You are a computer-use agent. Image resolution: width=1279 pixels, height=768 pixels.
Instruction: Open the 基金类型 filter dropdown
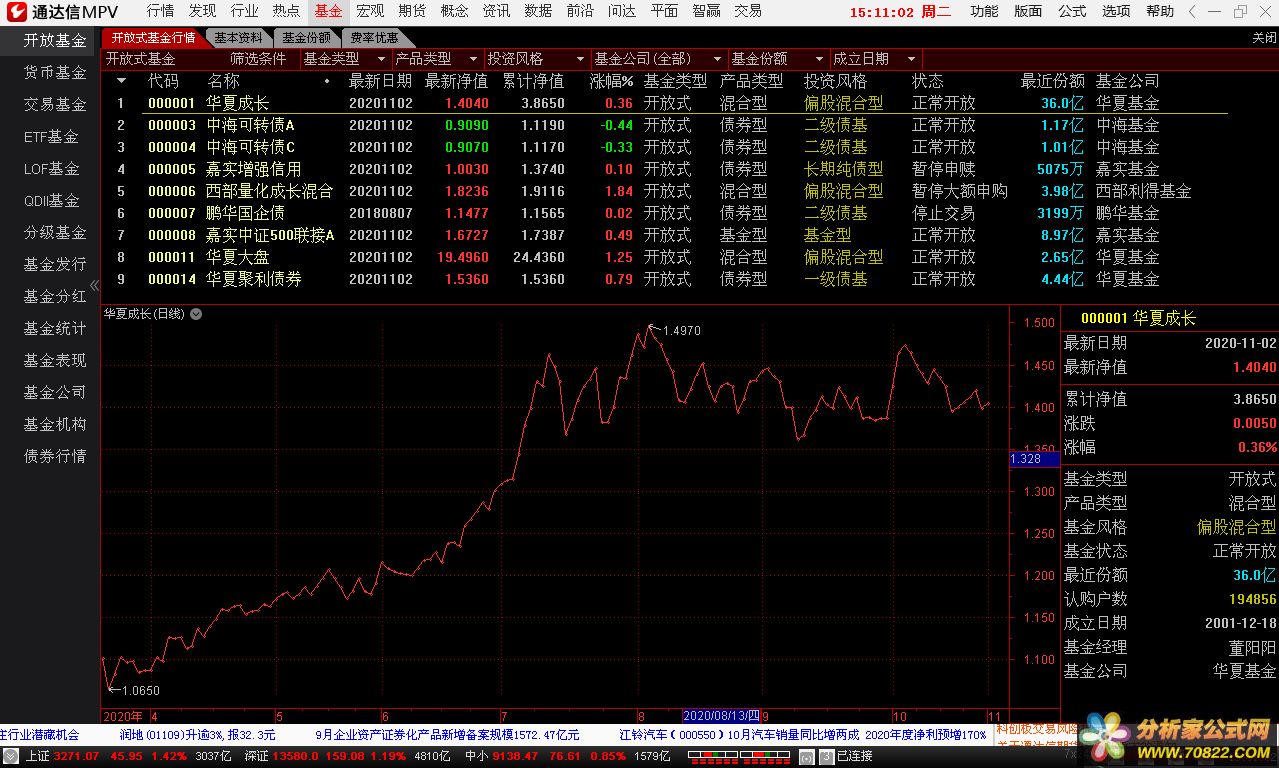(x=346, y=59)
